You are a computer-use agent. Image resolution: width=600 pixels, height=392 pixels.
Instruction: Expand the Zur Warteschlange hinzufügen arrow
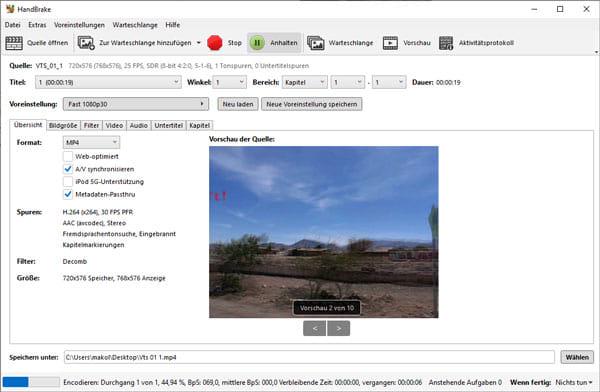pyautogui.click(x=199, y=42)
